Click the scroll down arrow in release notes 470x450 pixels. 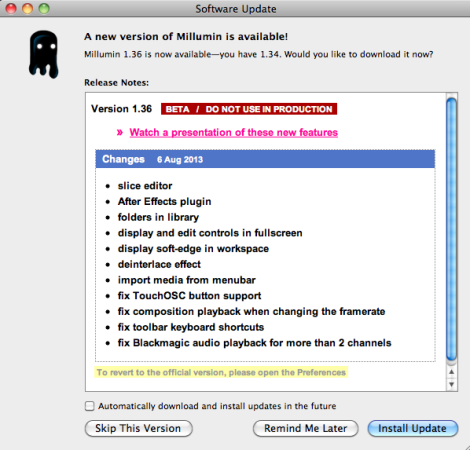point(451,384)
